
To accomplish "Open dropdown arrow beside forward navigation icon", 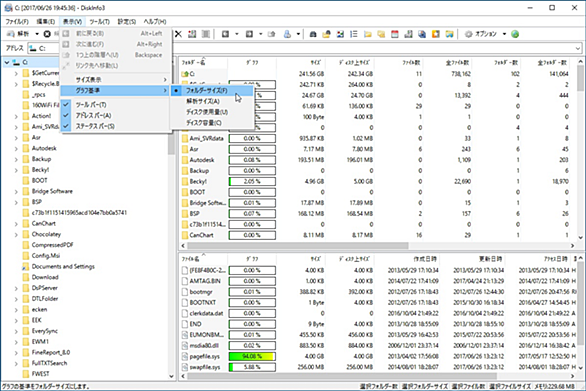I will click(x=260, y=34).
